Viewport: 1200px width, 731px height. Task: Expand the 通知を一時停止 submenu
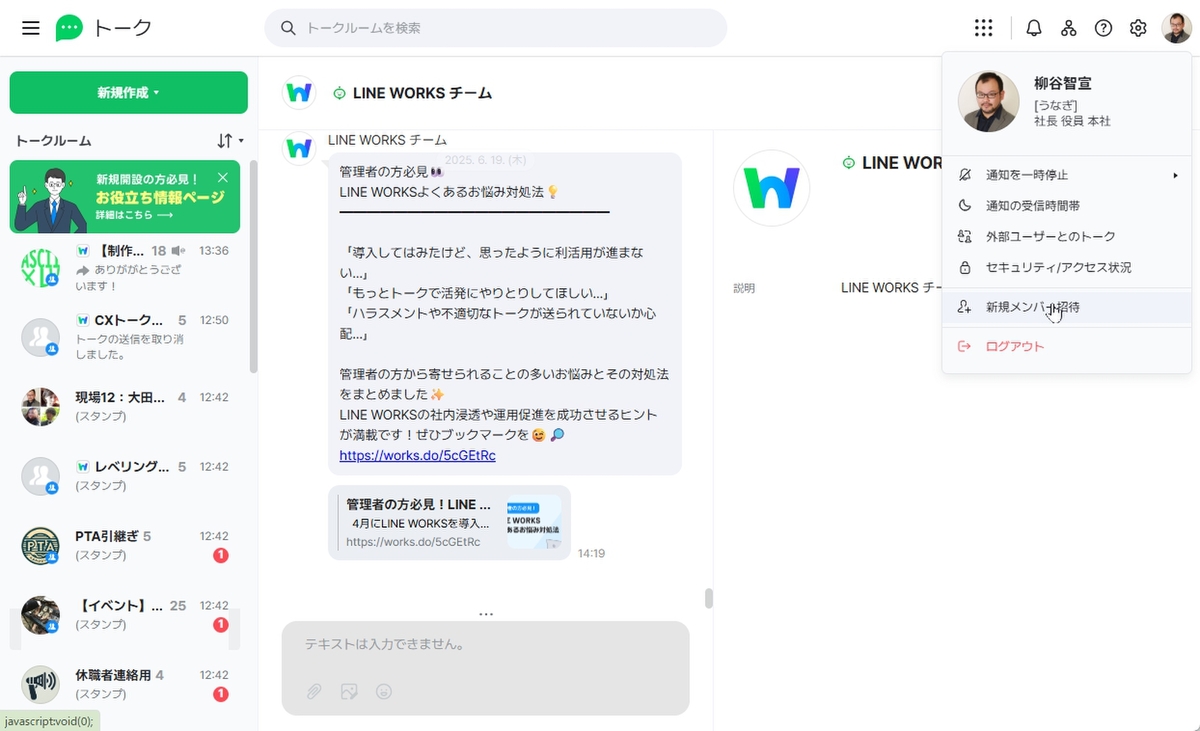tap(1066, 175)
